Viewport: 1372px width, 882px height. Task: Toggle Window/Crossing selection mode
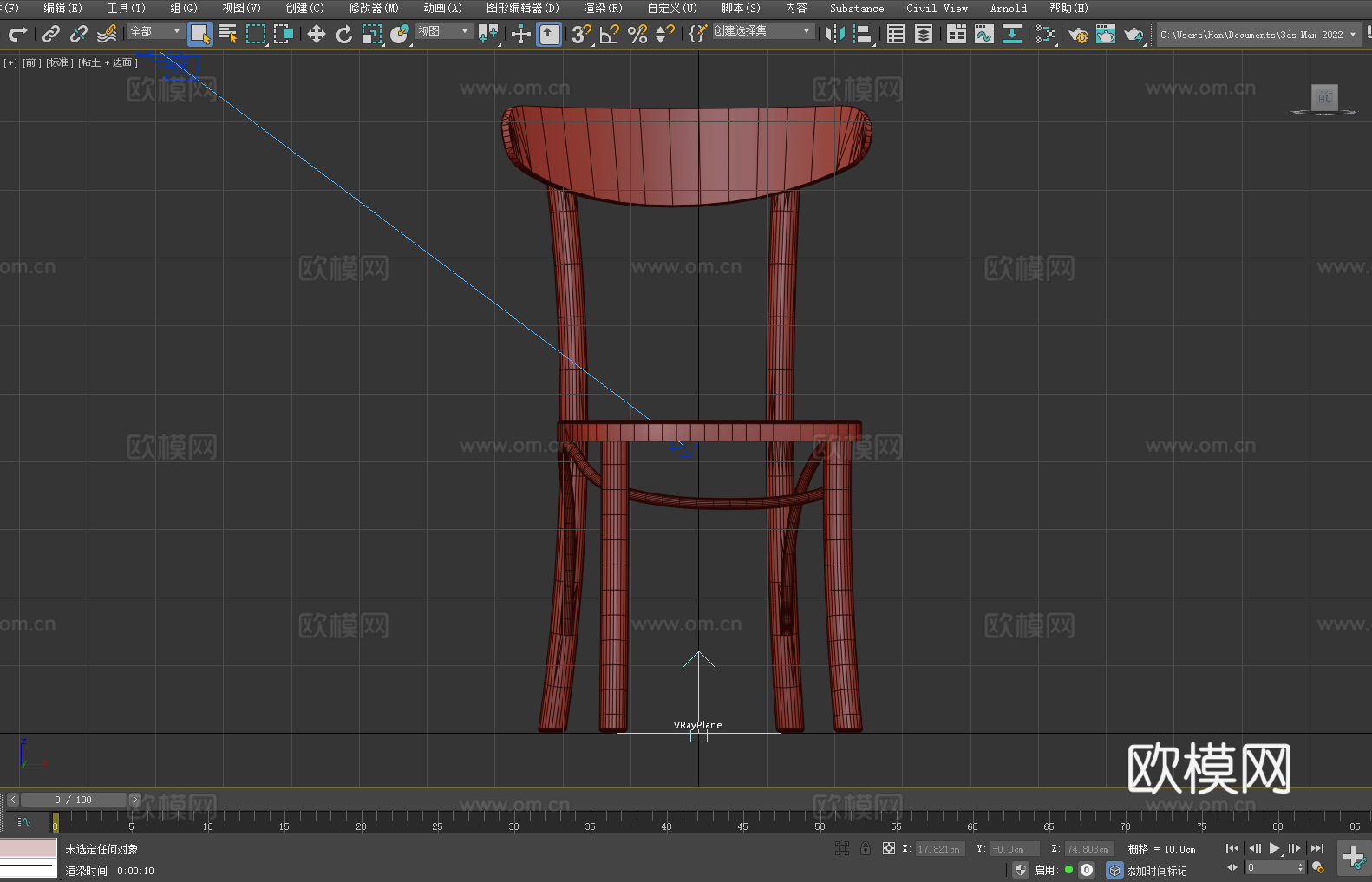point(284,34)
